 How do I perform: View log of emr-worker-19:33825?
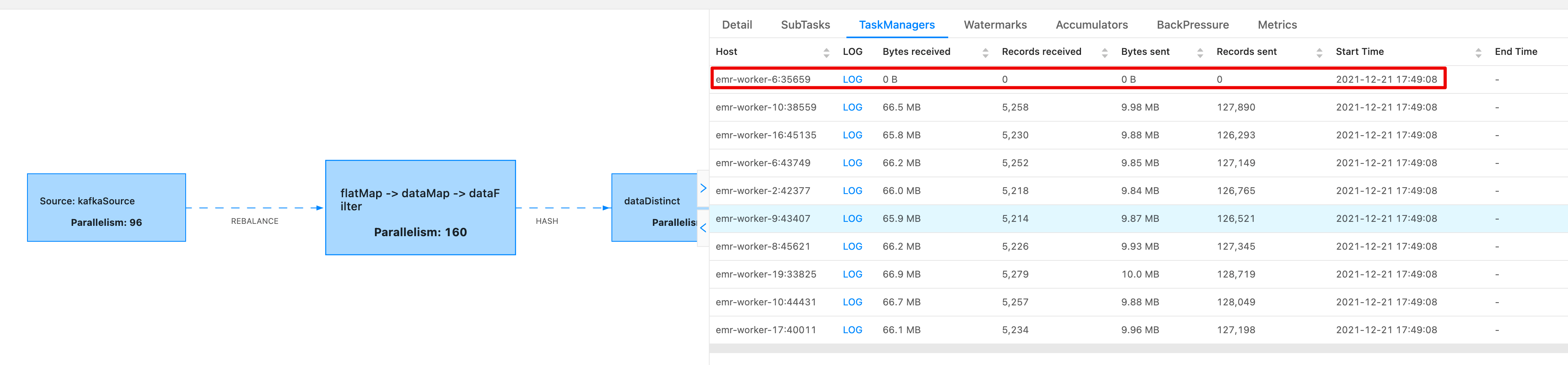tap(852, 274)
